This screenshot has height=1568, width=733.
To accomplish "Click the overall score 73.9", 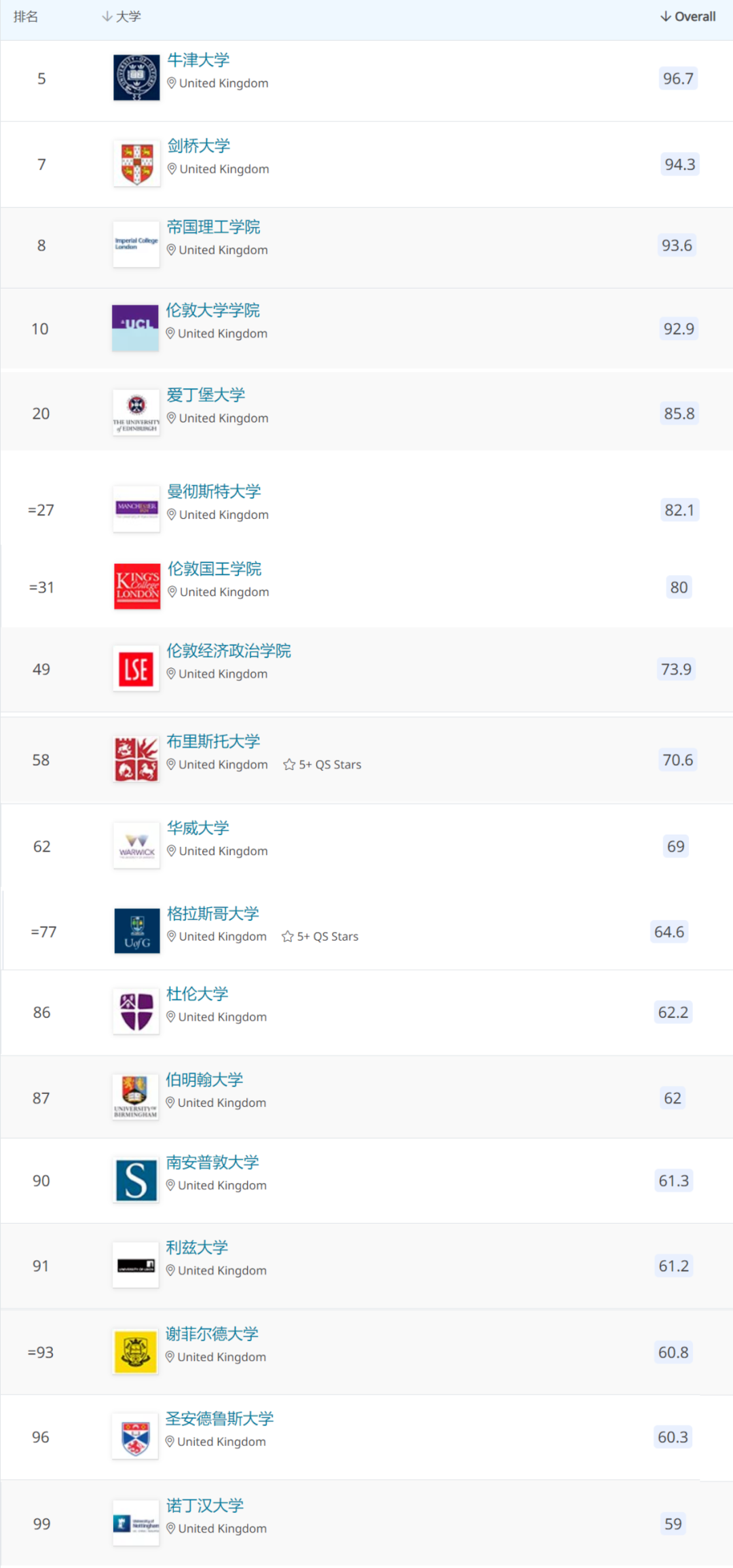I will (677, 669).
